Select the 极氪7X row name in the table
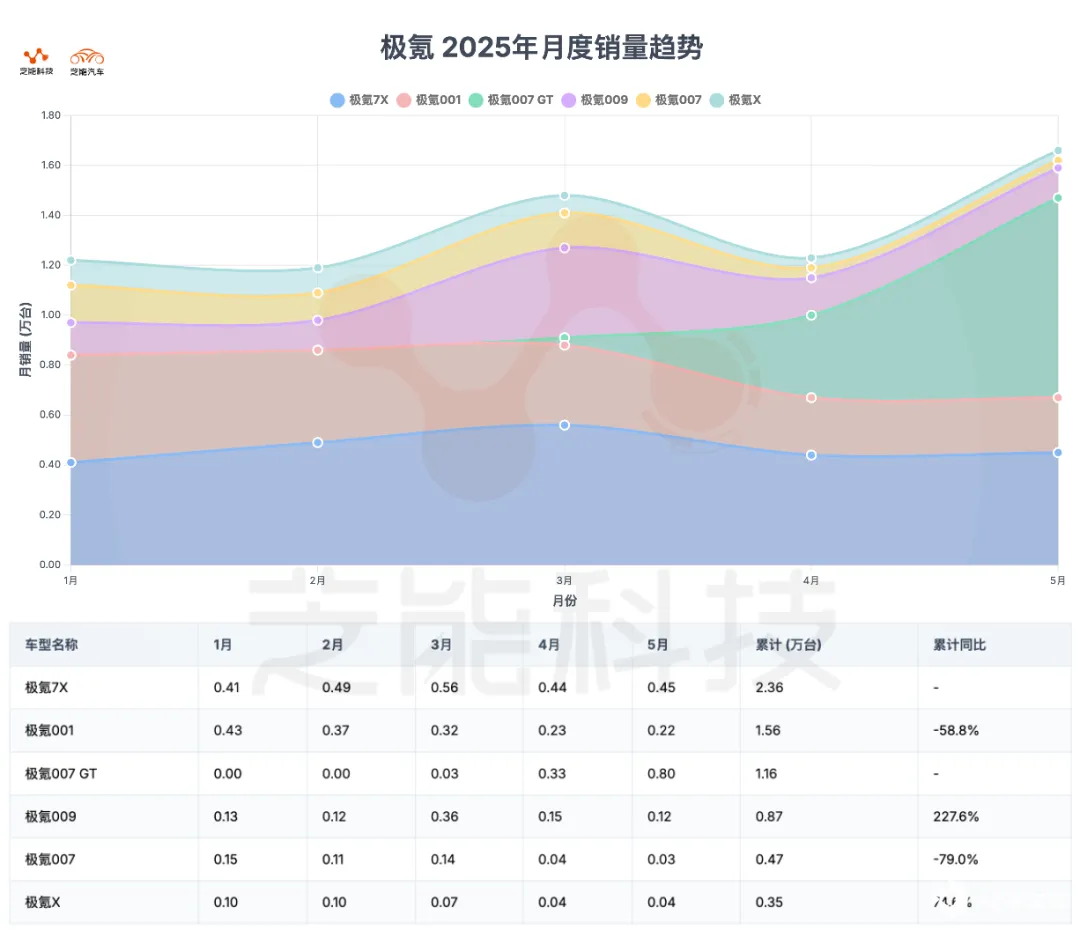This screenshot has width=1080, height=930. pos(47,688)
